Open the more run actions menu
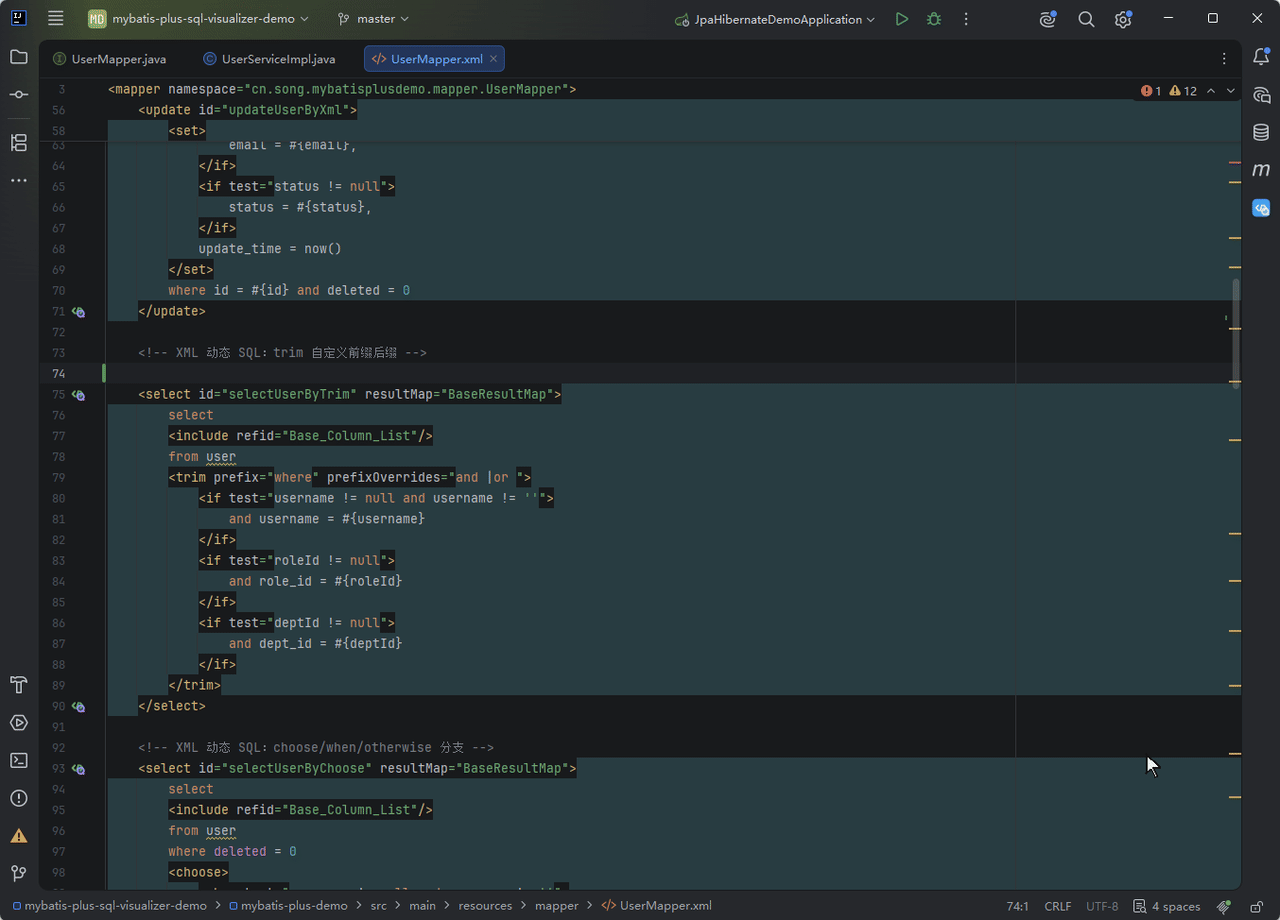This screenshot has height=920, width=1280. click(966, 19)
